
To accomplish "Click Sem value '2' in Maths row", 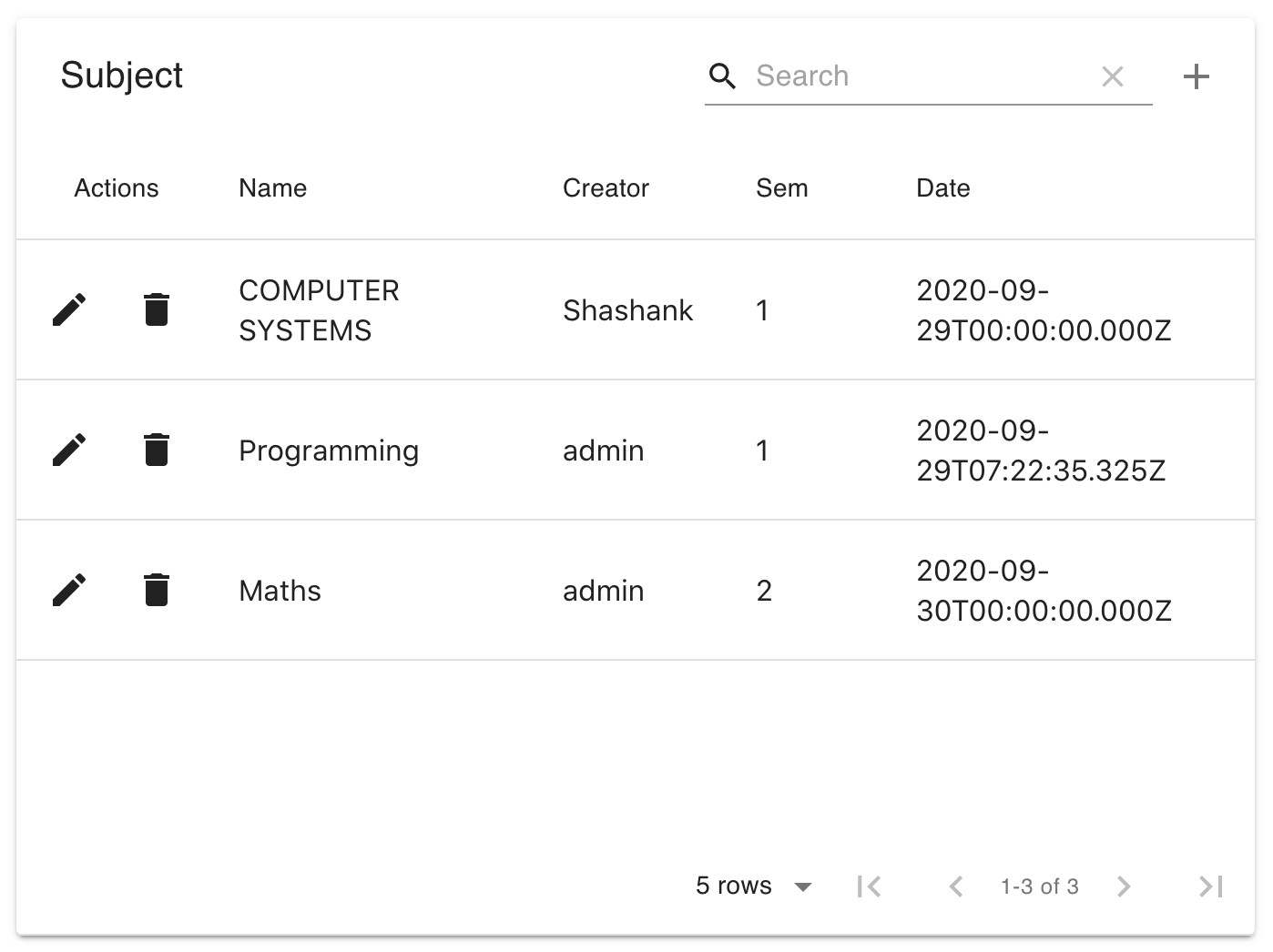I will click(764, 591).
